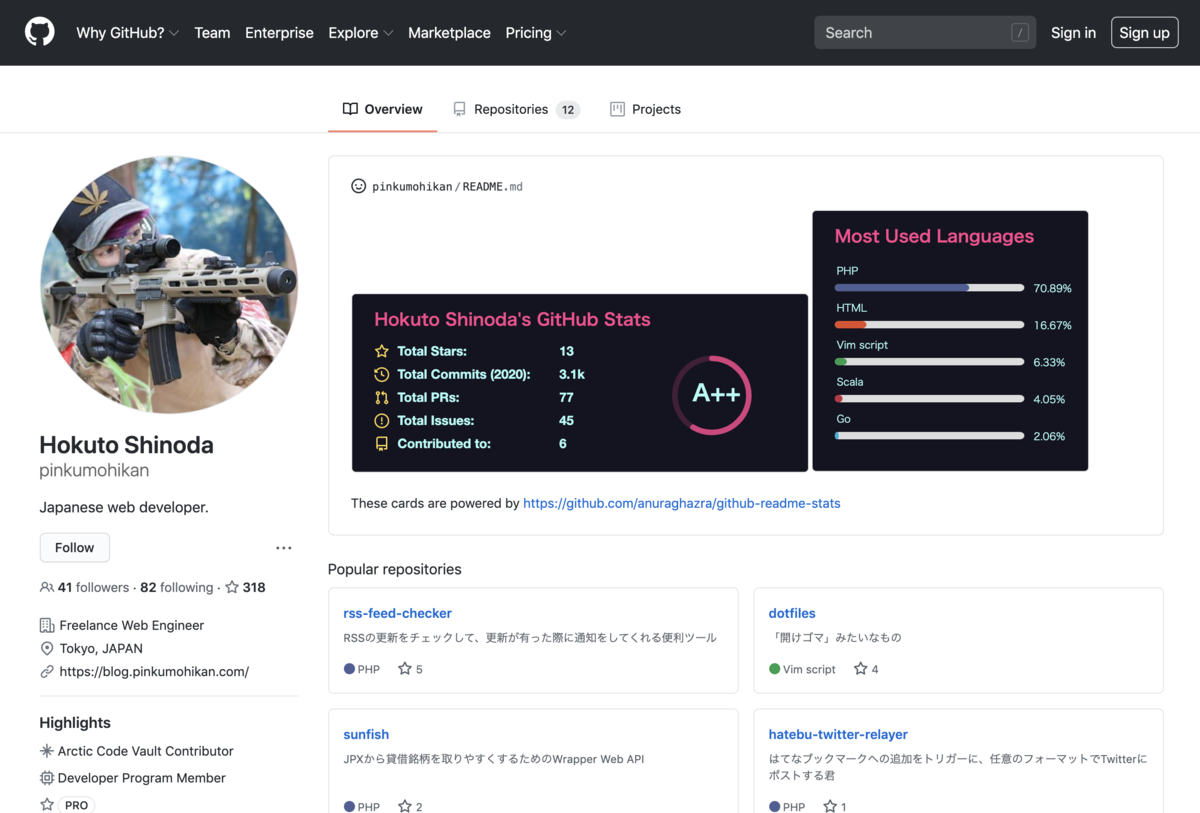This screenshot has height=813, width=1200.
Task: Click the link chain icon beside blog URL
Action: 47,671
